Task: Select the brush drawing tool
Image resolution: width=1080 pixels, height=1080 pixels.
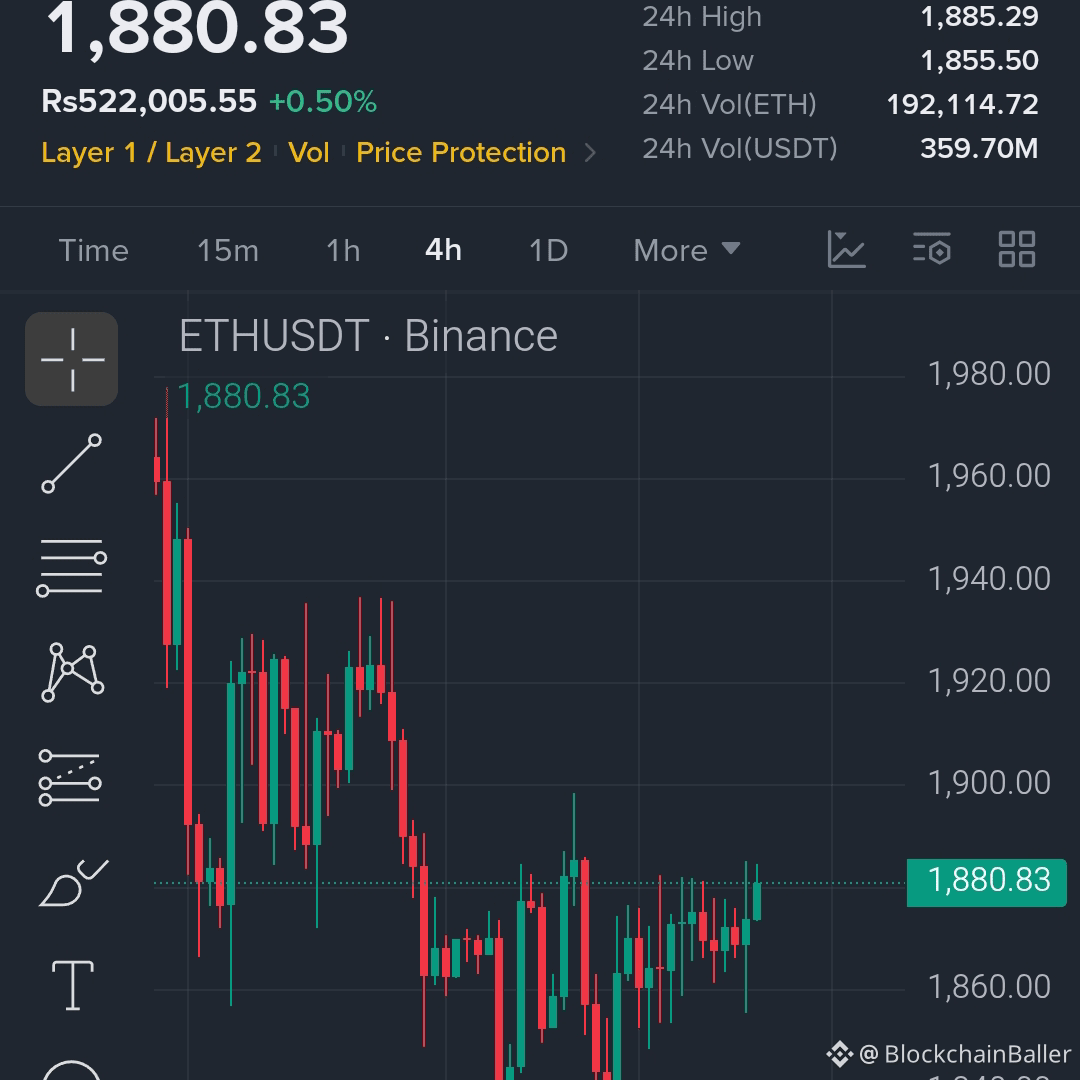Action: (73, 882)
